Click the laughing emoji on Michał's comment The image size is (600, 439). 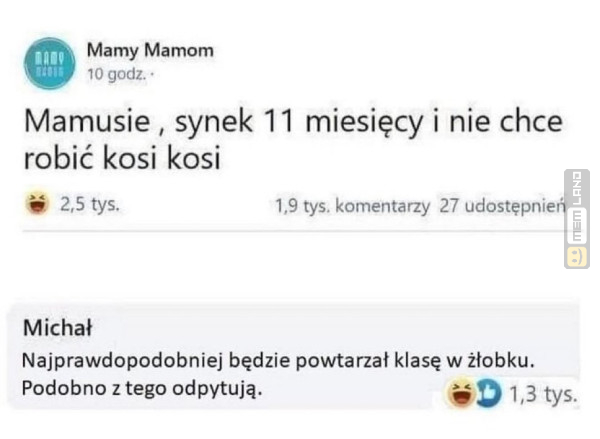pos(460,394)
